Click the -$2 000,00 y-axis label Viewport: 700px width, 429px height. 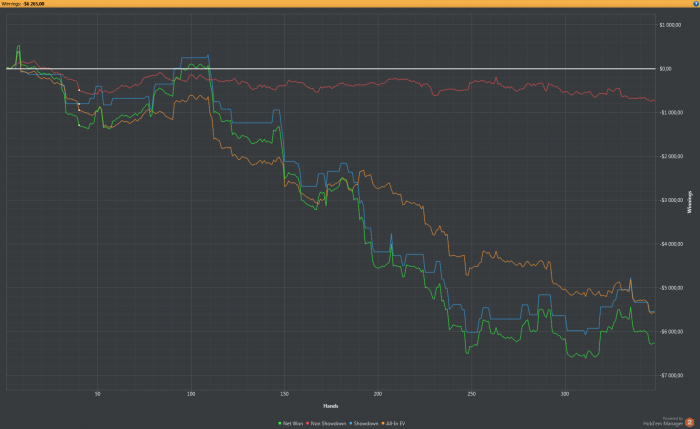coord(671,156)
